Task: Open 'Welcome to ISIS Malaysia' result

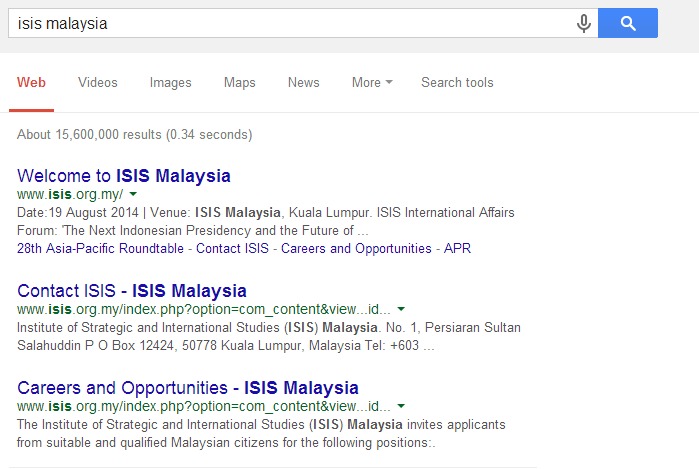Action: point(124,176)
